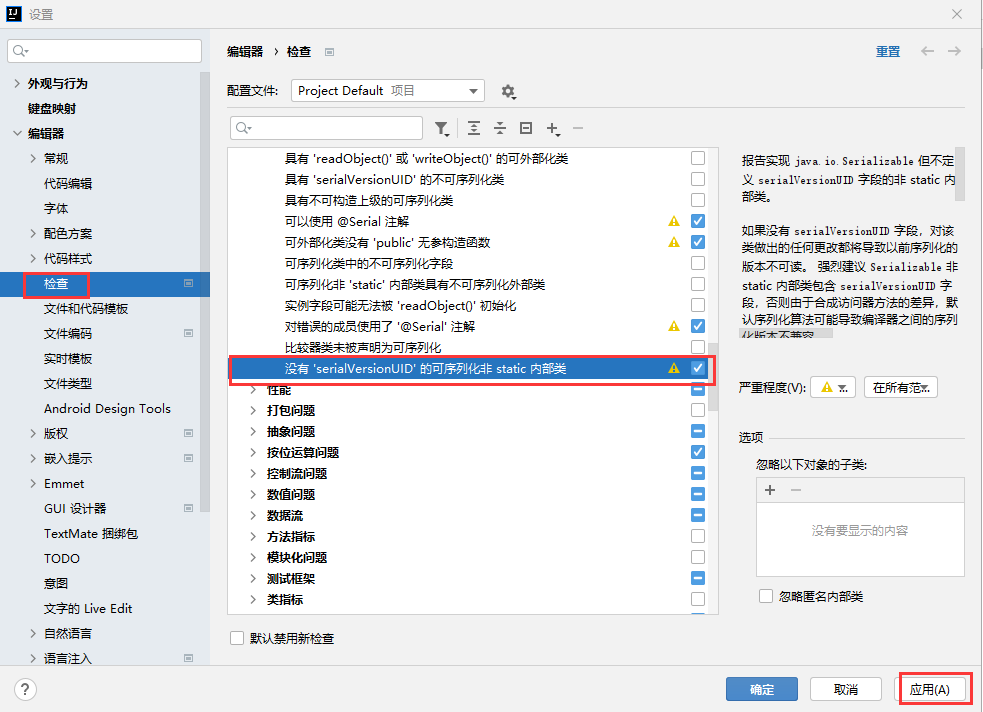Toggle the 可以使用 '@Serial' 注解 checkbox

click(698, 221)
